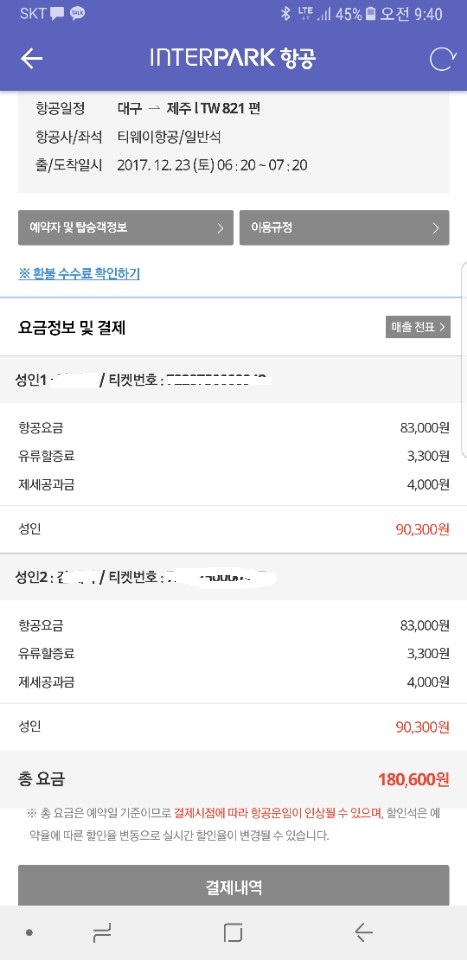
Task: Tap the Bluetooth status icon
Action: [285, 14]
